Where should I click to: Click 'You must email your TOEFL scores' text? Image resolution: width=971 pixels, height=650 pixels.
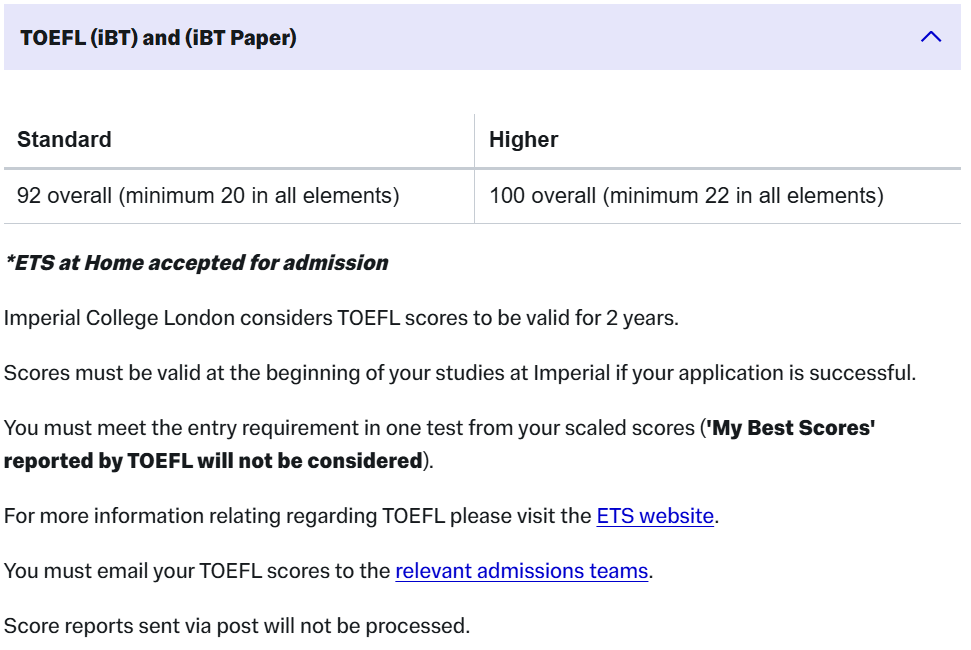(197, 571)
